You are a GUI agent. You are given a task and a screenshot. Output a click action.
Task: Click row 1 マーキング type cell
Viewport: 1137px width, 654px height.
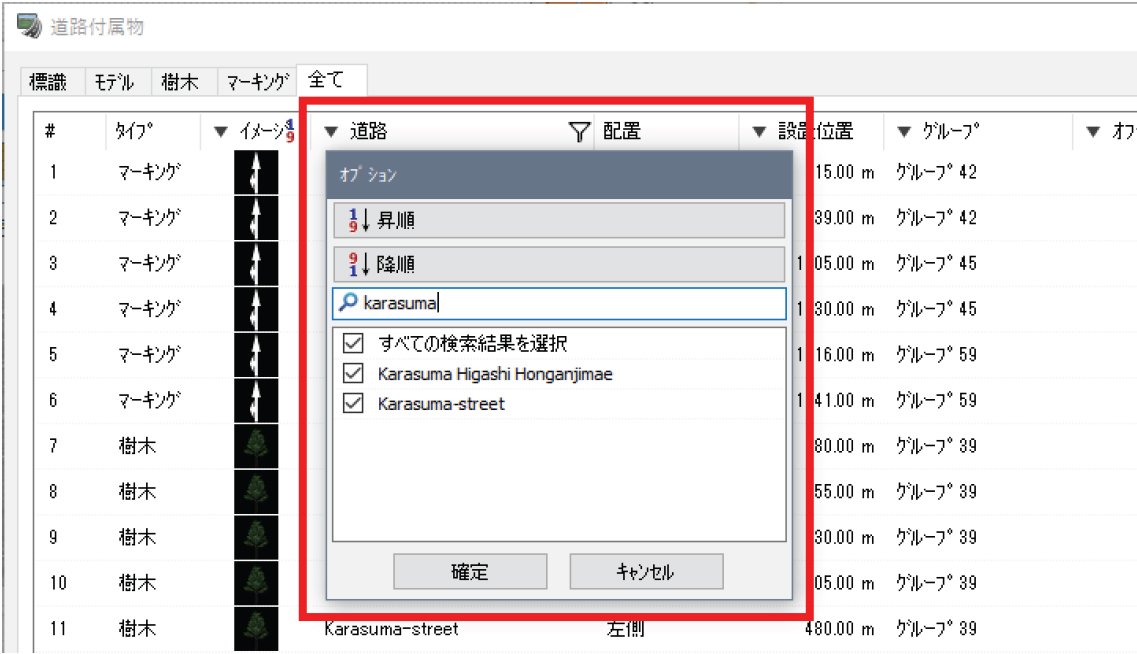(x=149, y=173)
